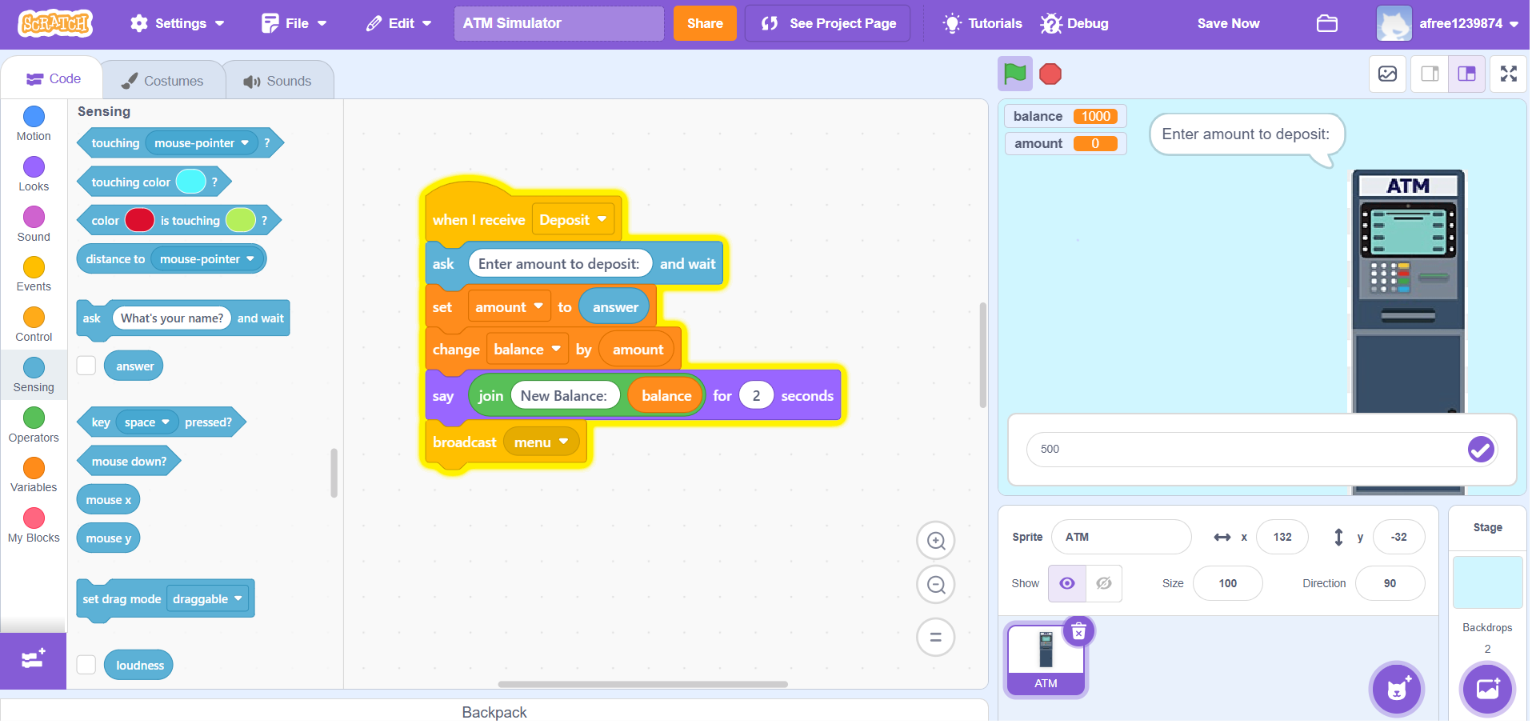Open the Add Extension button
Viewport: 1530px width, 721px height.
click(33, 660)
